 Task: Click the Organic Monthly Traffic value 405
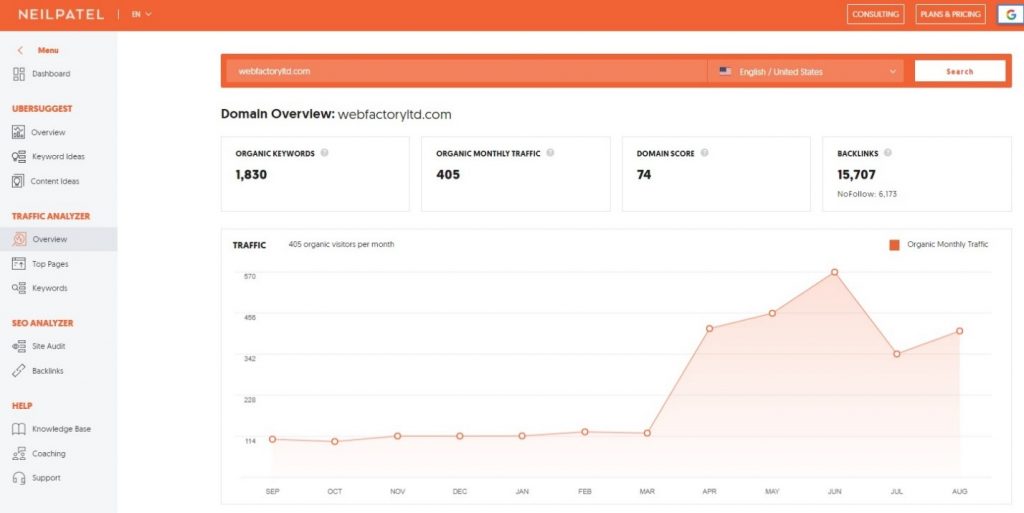click(448, 174)
